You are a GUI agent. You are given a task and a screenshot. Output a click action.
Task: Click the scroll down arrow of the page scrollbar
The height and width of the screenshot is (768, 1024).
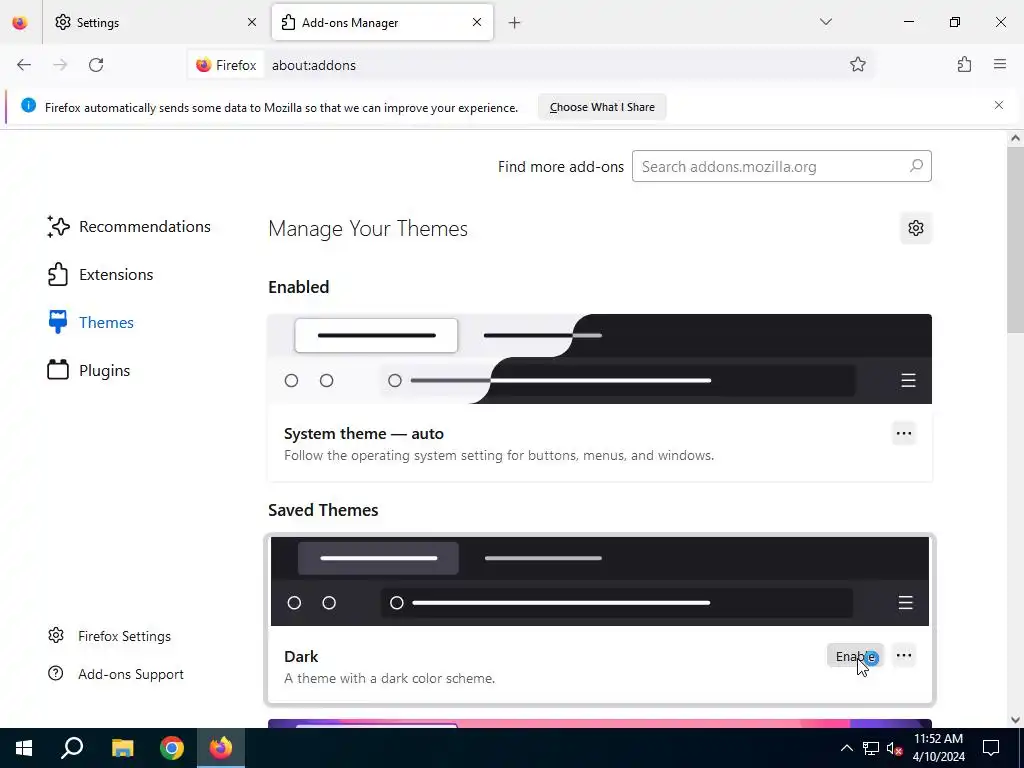[x=1015, y=720]
